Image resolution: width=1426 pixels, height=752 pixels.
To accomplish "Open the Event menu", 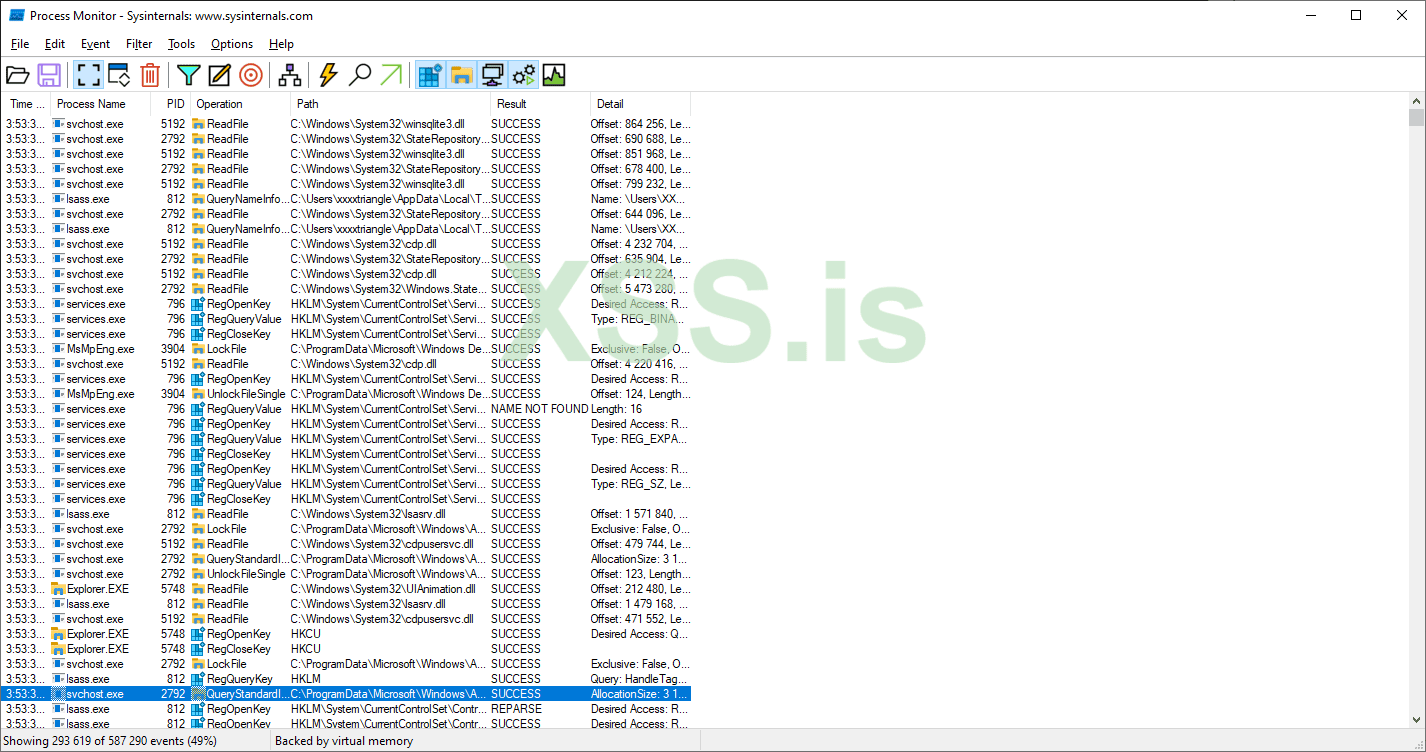I will 96,44.
